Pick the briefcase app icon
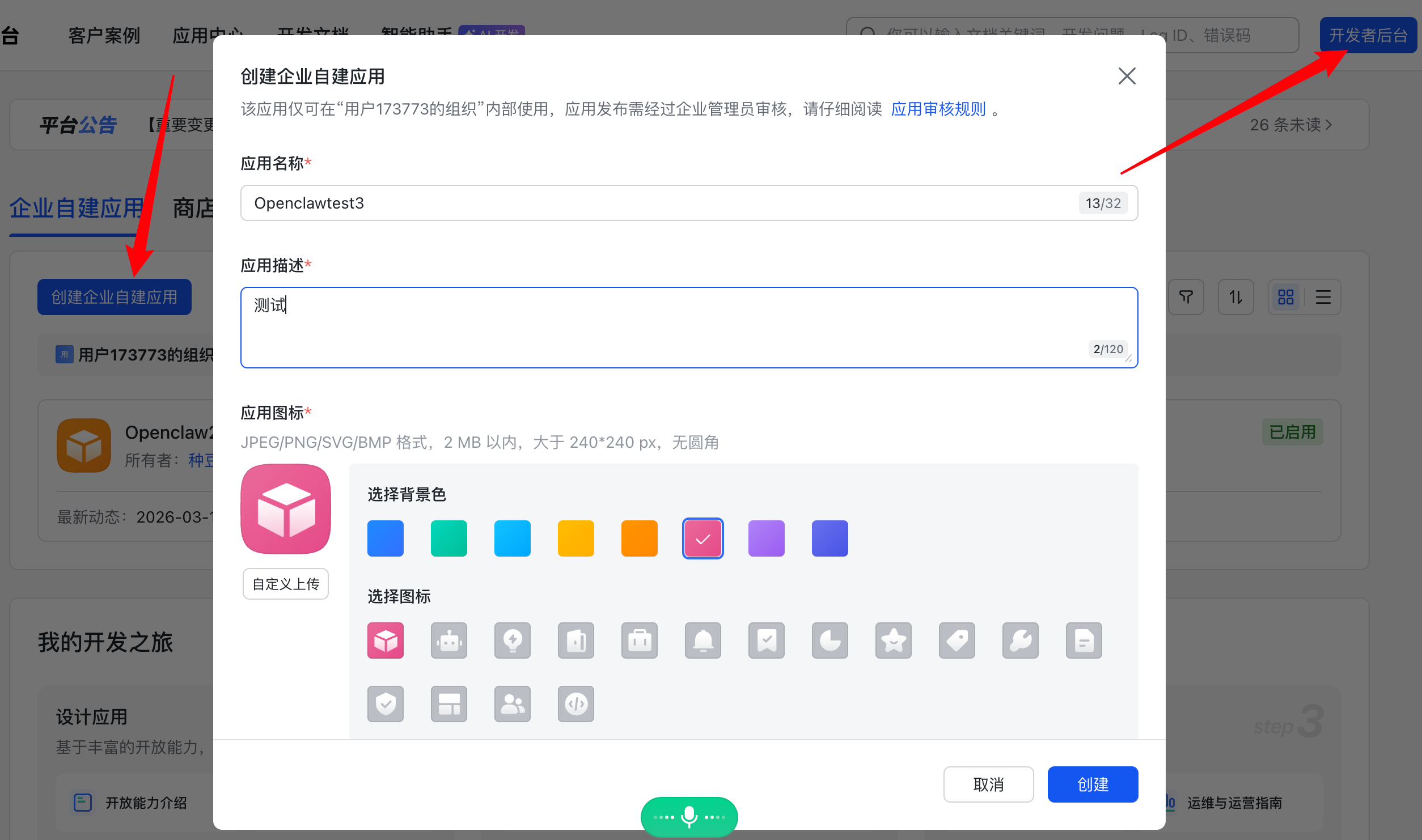Screen dimensions: 1422x840 pyautogui.click(x=639, y=640)
